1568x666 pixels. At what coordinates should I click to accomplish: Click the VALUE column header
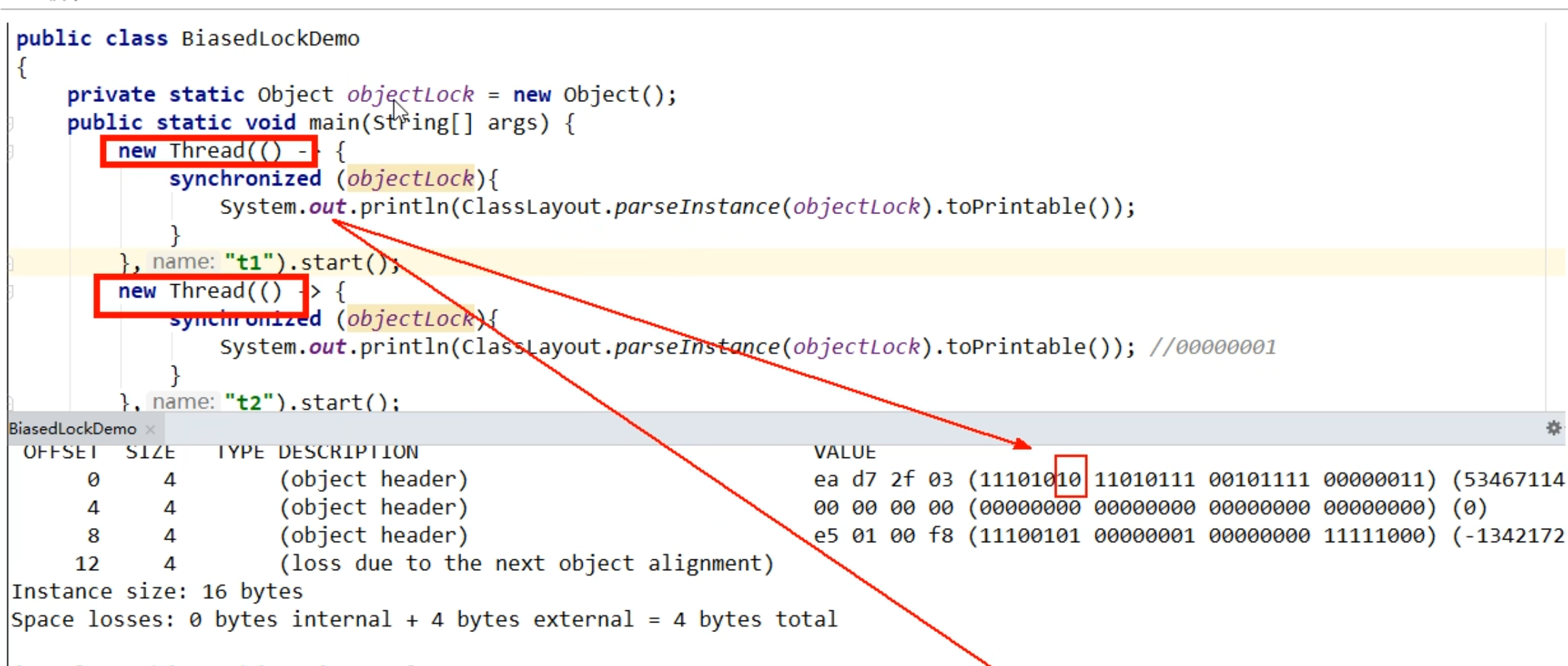(x=845, y=453)
